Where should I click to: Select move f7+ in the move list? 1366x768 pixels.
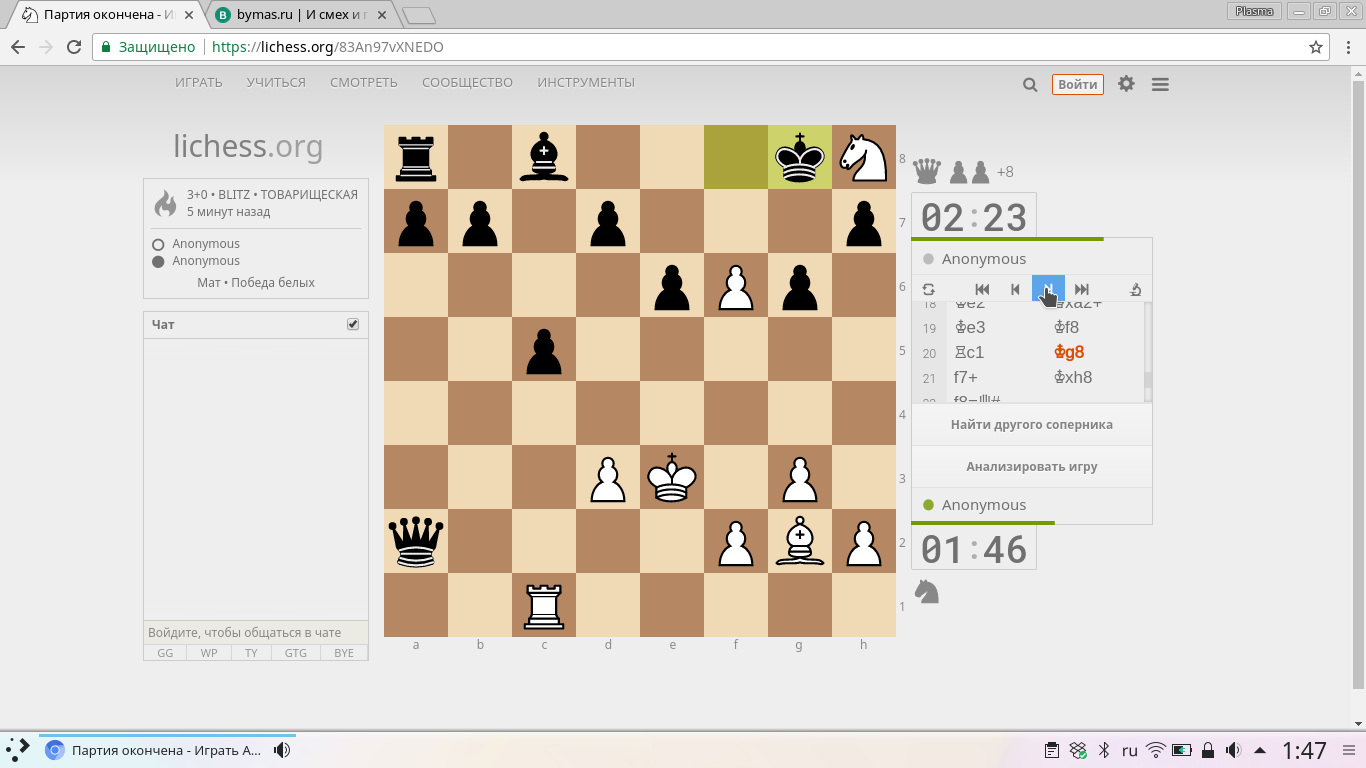click(966, 377)
